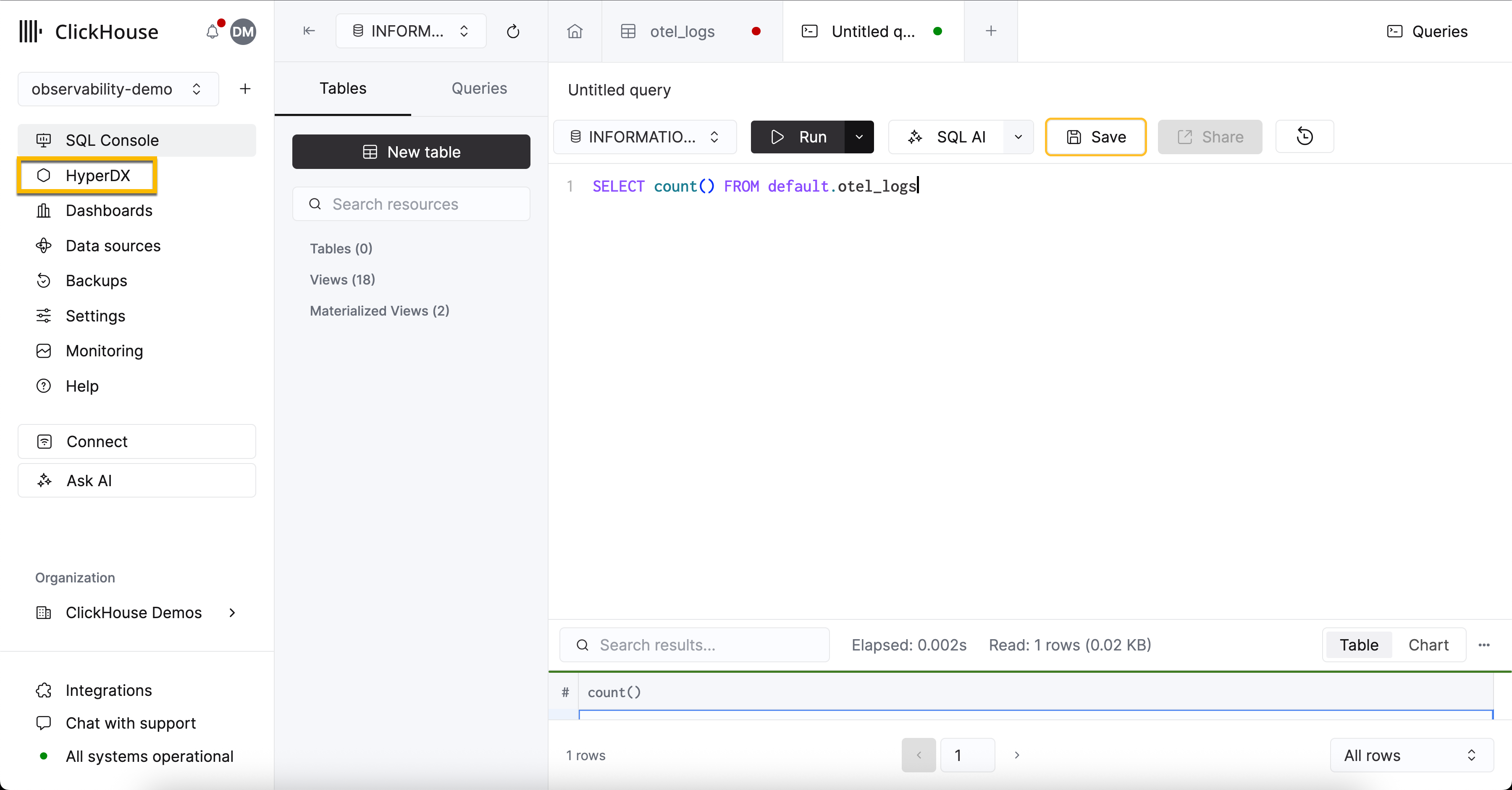Open the DM user avatar menu
1512x790 pixels.
(x=243, y=32)
